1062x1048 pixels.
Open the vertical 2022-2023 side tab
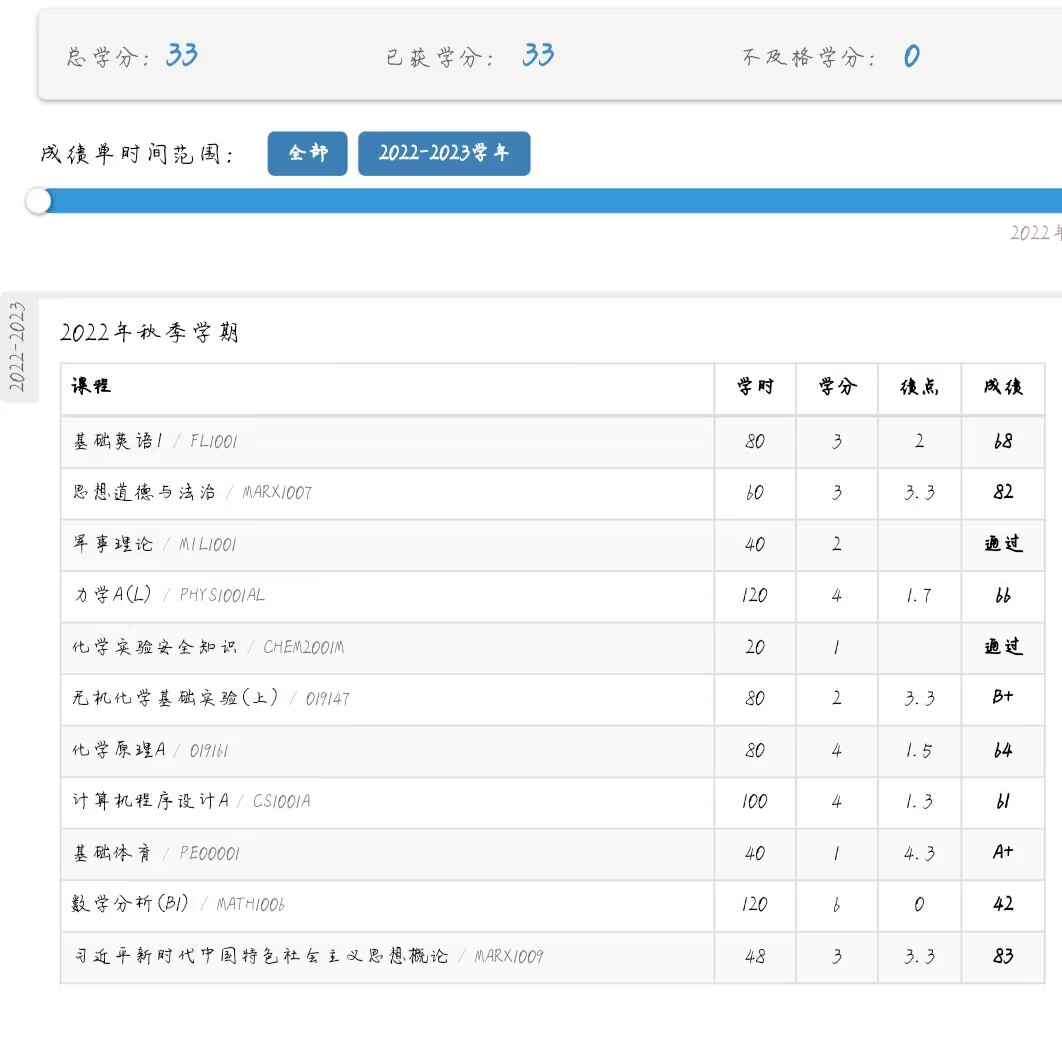(18, 347)
